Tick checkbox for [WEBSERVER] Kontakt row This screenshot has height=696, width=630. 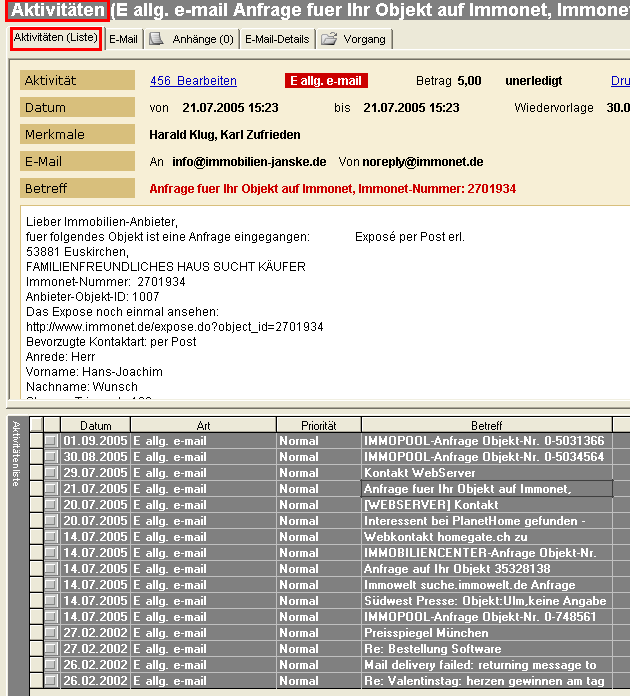tap(51, 505)
